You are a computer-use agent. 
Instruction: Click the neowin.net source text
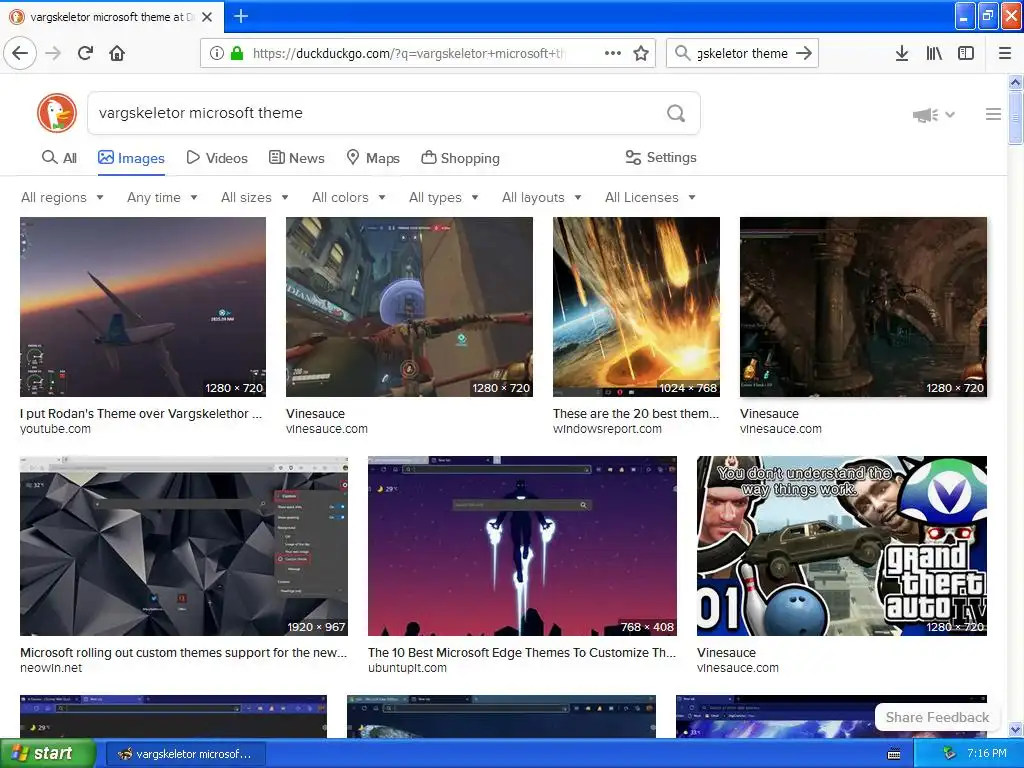coord(51,668)
